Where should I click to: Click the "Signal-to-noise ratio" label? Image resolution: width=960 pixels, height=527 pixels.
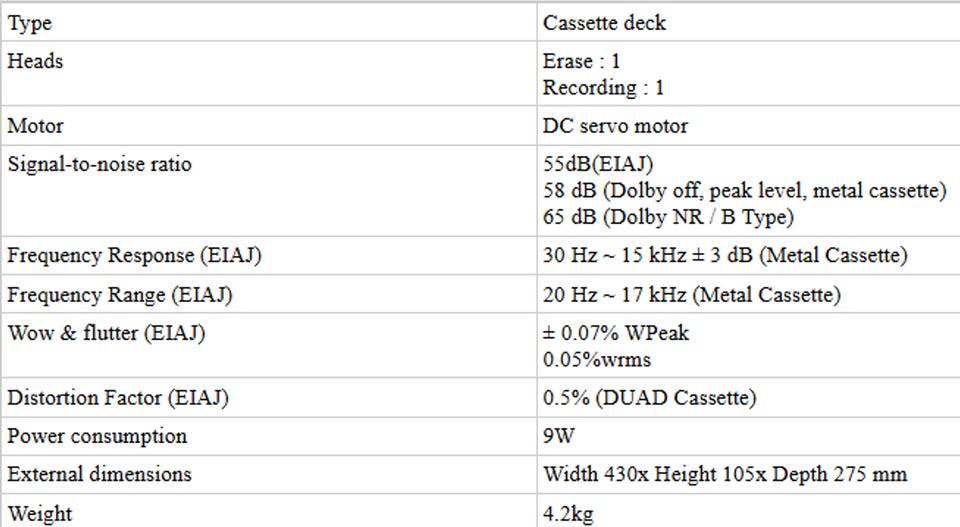tap(99, 165)
